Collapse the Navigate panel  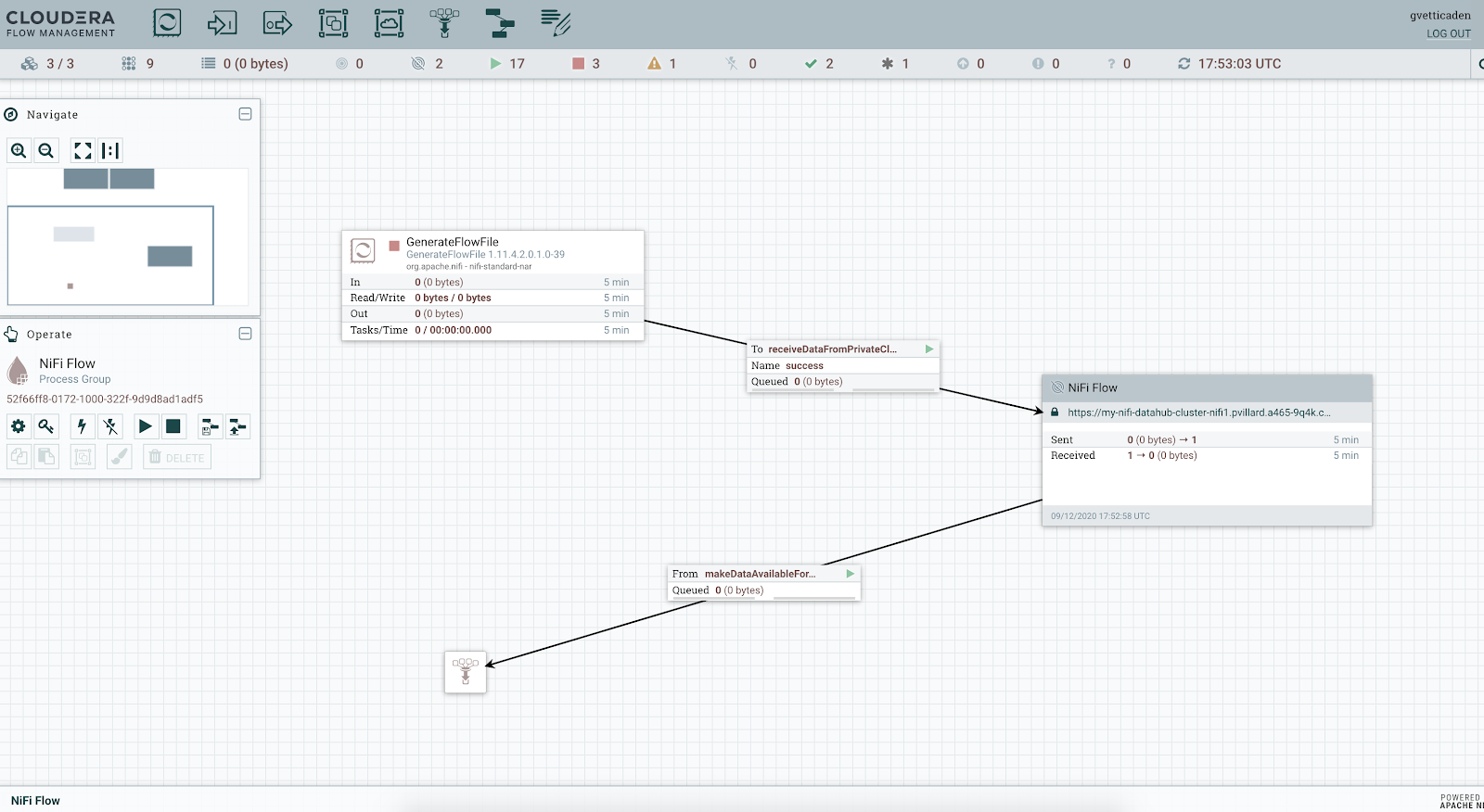(x=245, y=114)
